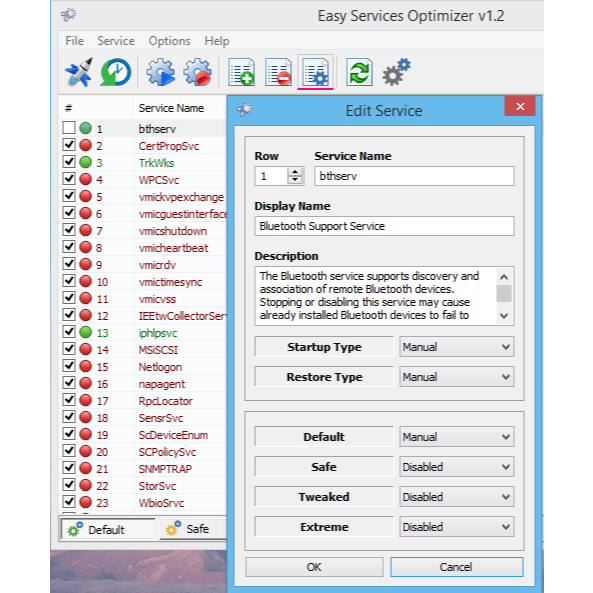Open the Startup Type dropdown
This screenshot has width=593, height=593.
[456, 347]
